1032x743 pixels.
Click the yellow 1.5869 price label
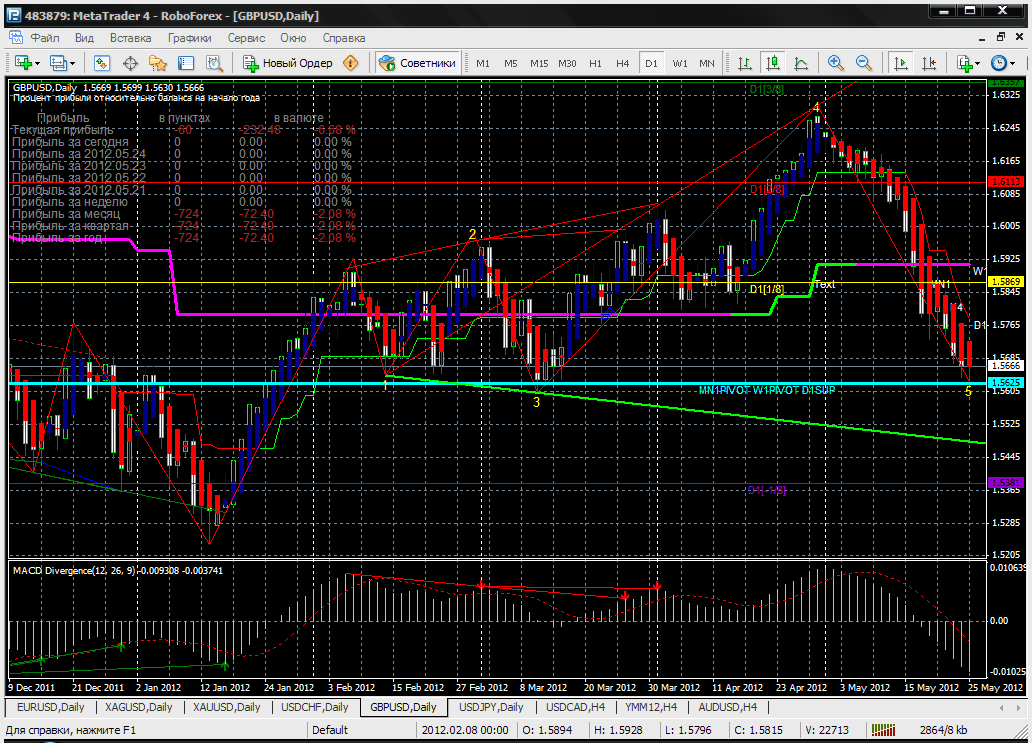point(1006,281)
